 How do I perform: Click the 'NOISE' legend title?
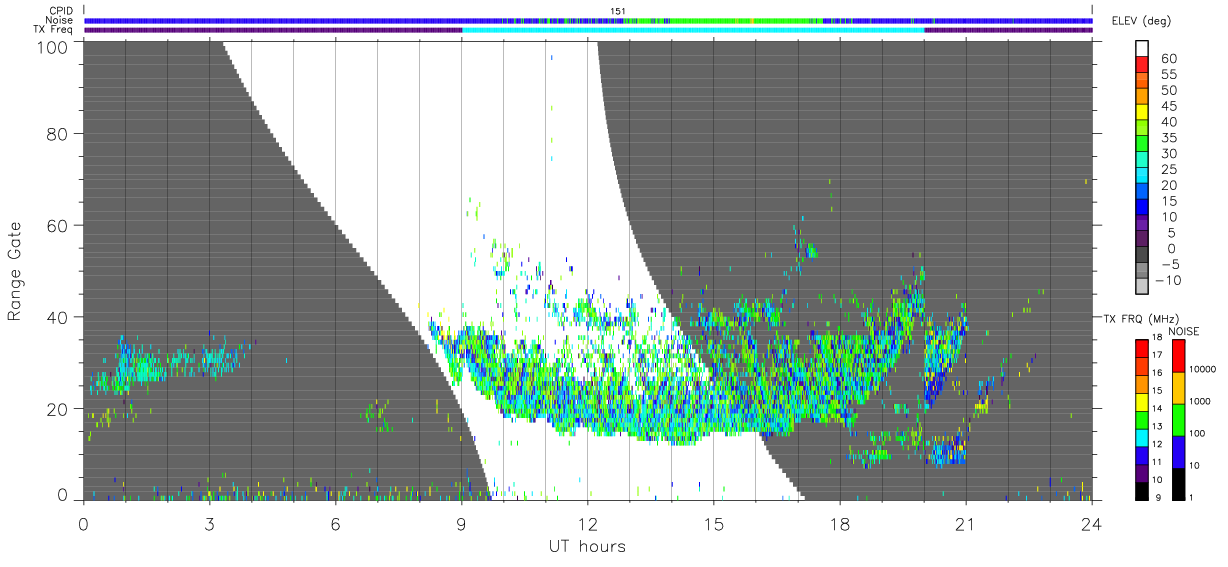1183,330
